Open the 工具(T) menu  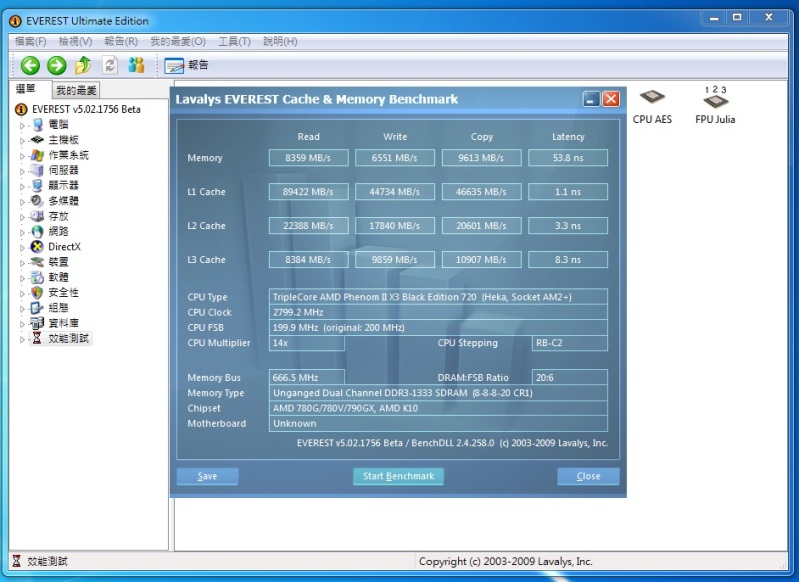pos(234,41)
